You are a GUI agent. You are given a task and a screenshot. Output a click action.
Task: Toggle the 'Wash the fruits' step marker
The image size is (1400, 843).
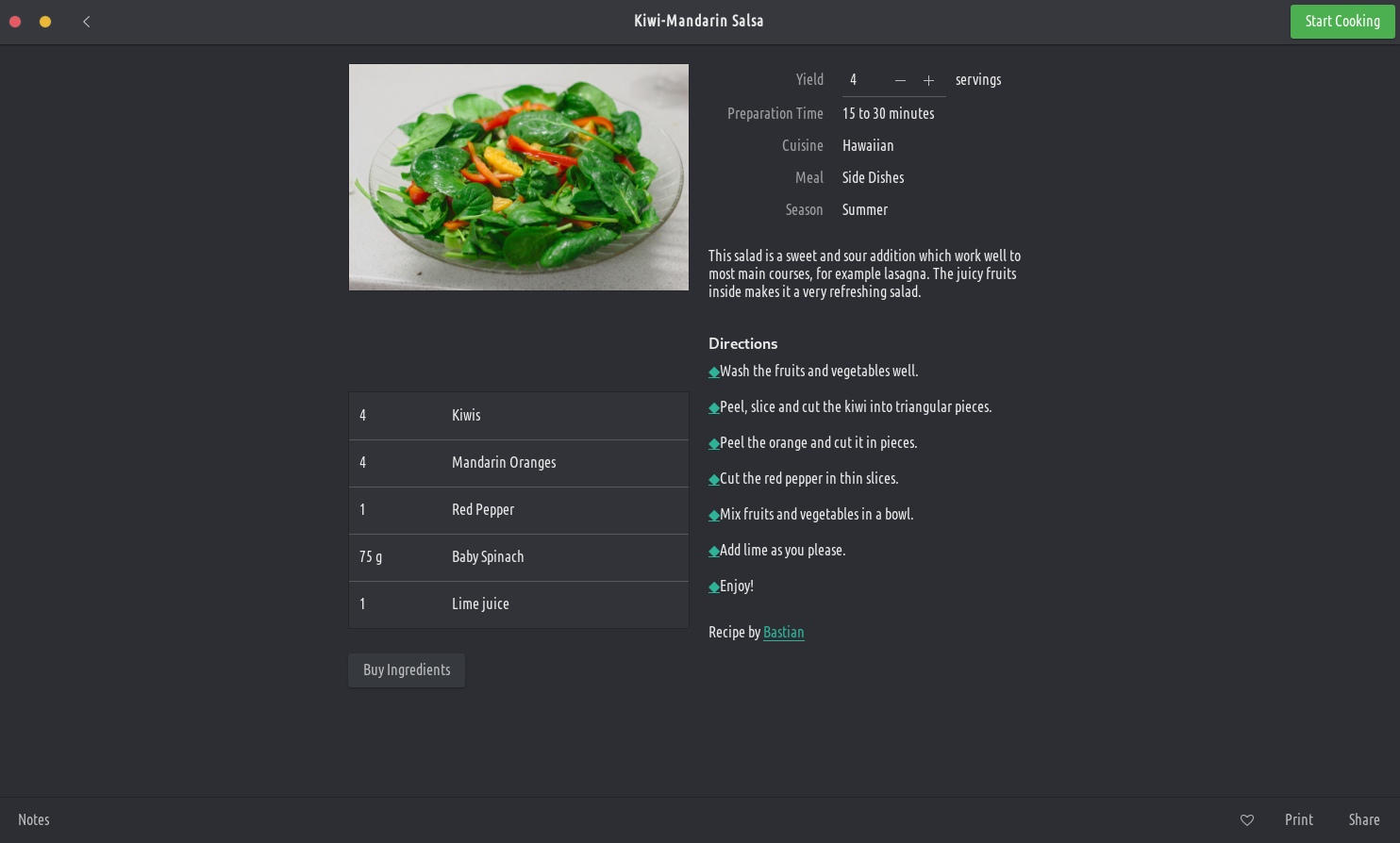pyautogui.click(x=714, y=372)
